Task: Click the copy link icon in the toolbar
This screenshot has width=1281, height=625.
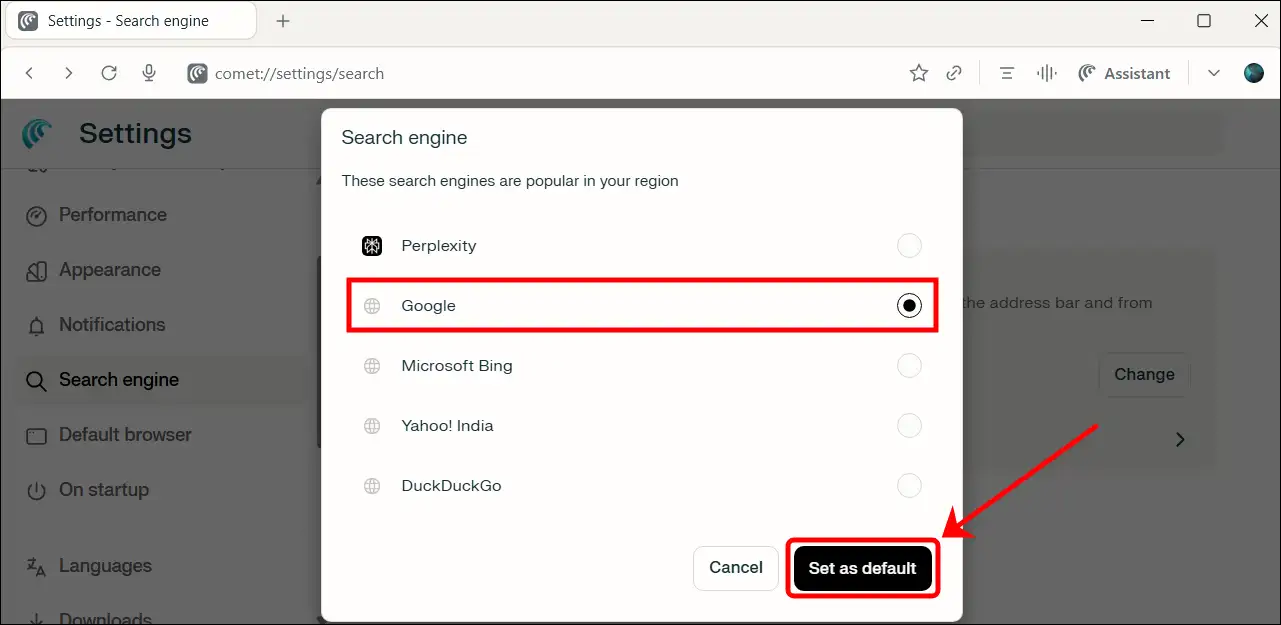Action: (955, 73)
